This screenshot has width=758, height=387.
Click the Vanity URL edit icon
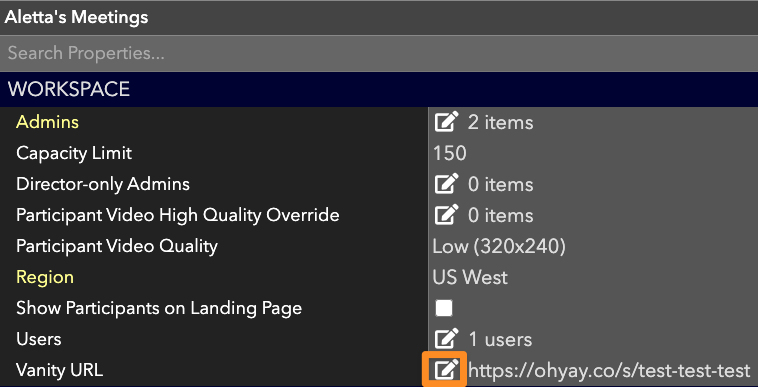[x=446, y=370]
